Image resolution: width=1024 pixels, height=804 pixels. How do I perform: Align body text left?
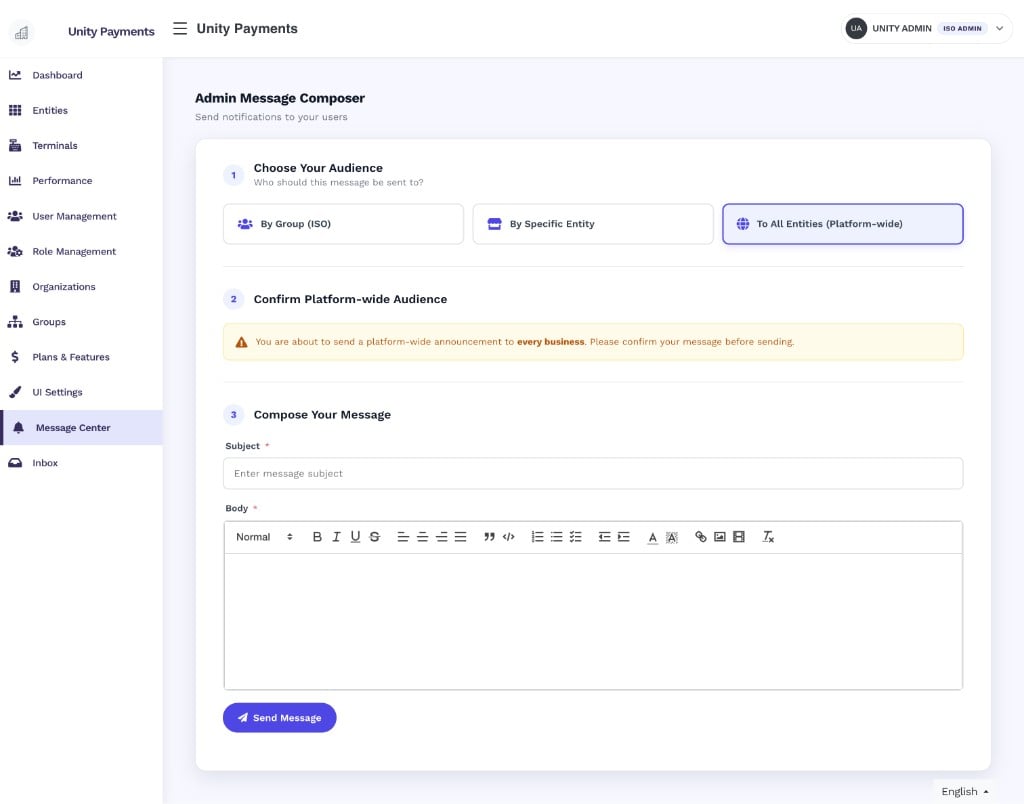point(403,537)
